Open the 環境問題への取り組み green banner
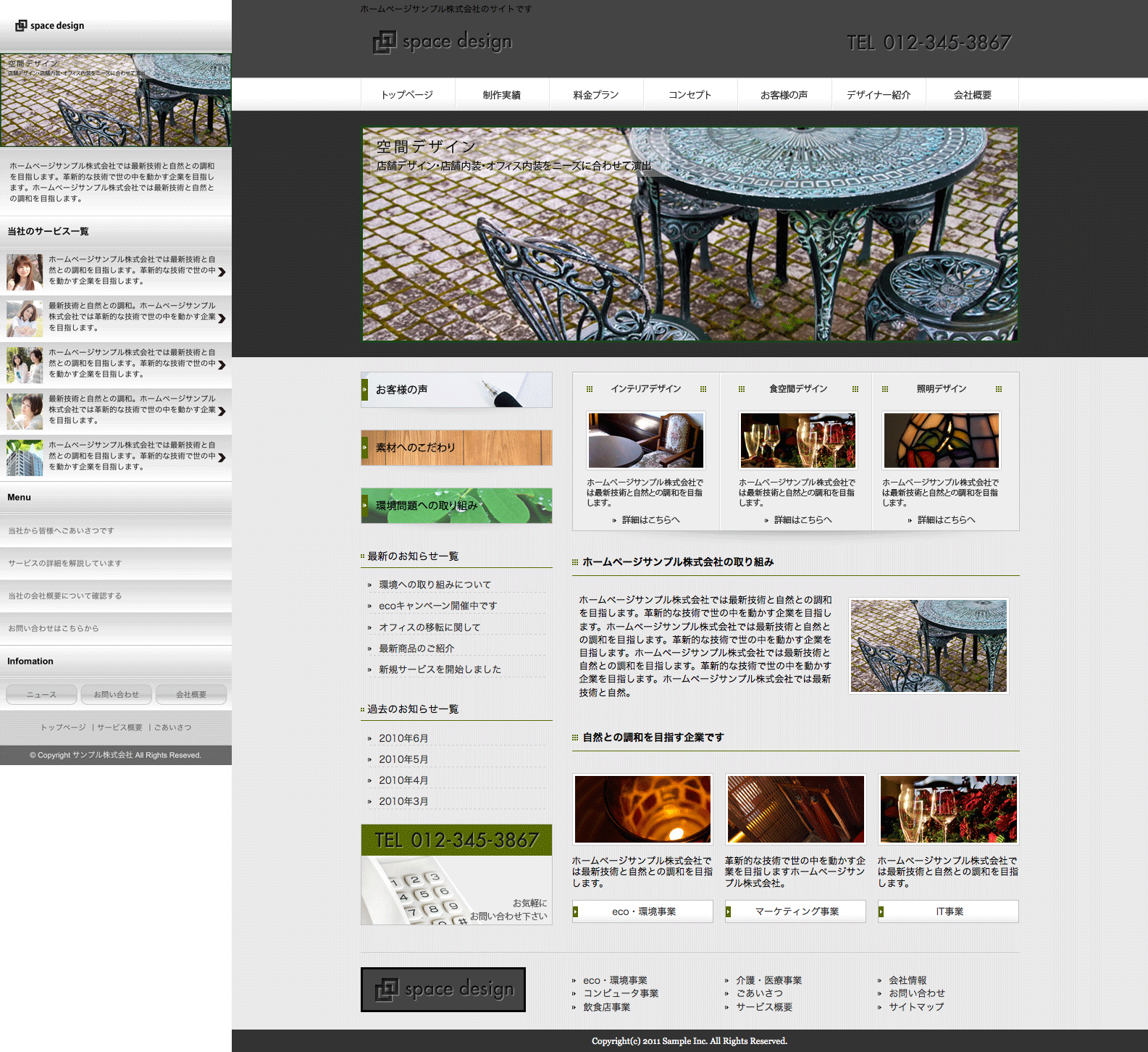This screenshot has height=1052, width=1148. (456, 506)
